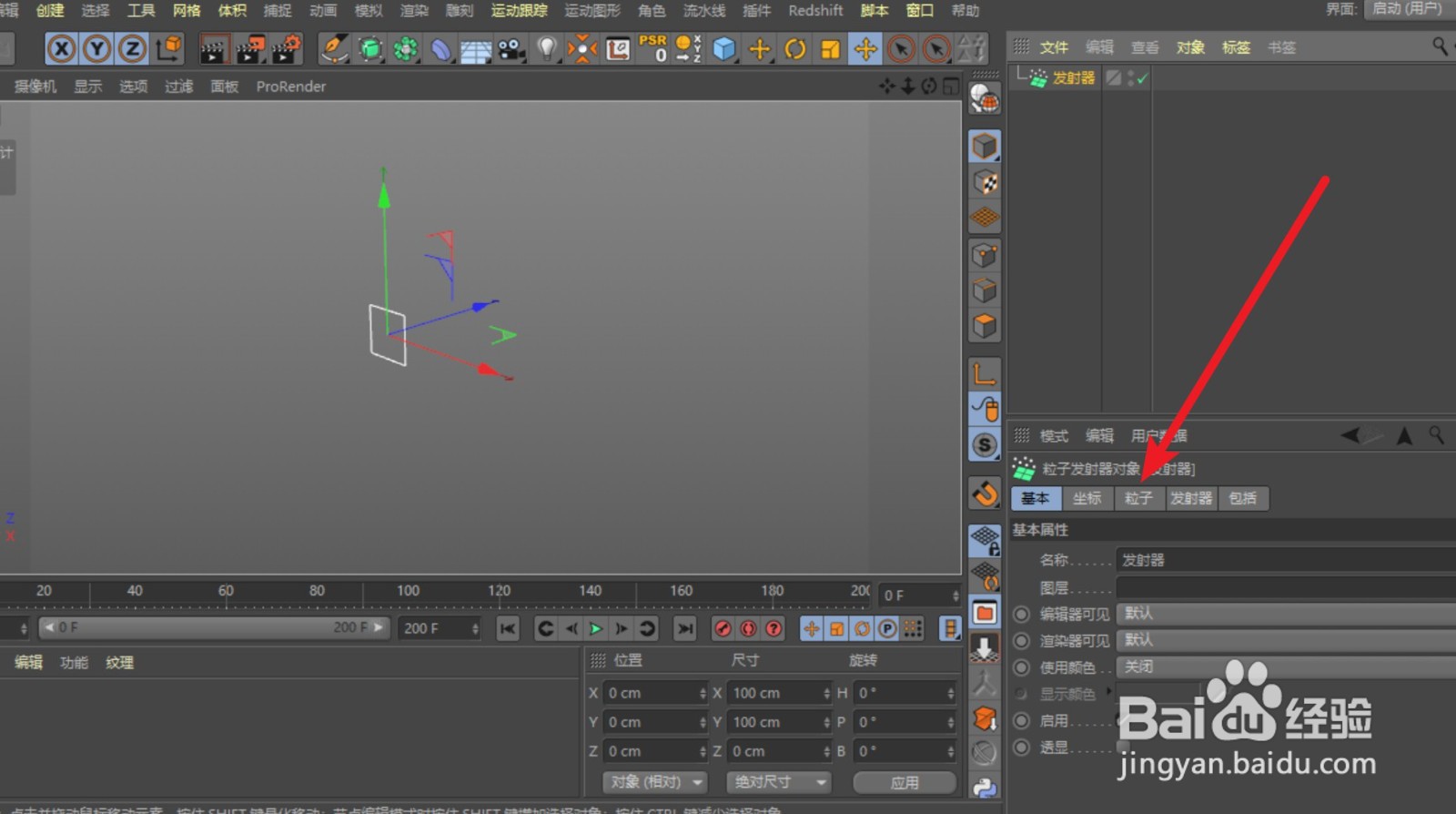The width and height of the screenshot is (1456, 814).
Task: Click the blue deformer capsule icon
Action: pos(440,48)
